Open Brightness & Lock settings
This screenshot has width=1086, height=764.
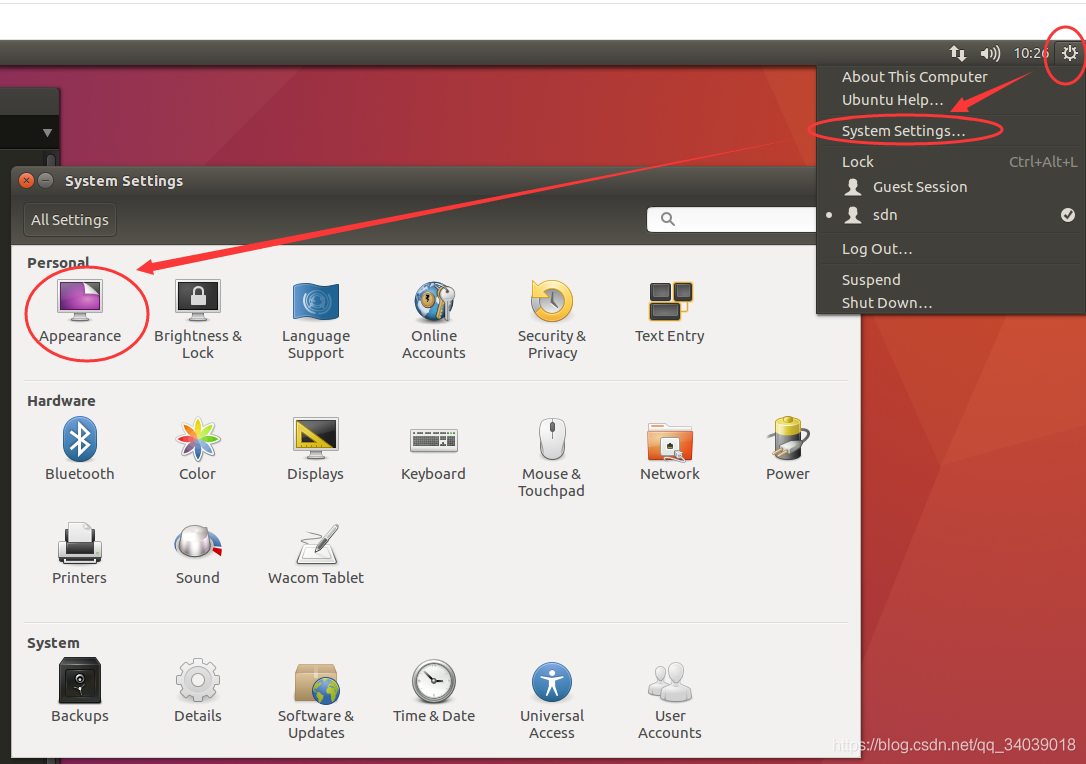(x=198, y=319)
